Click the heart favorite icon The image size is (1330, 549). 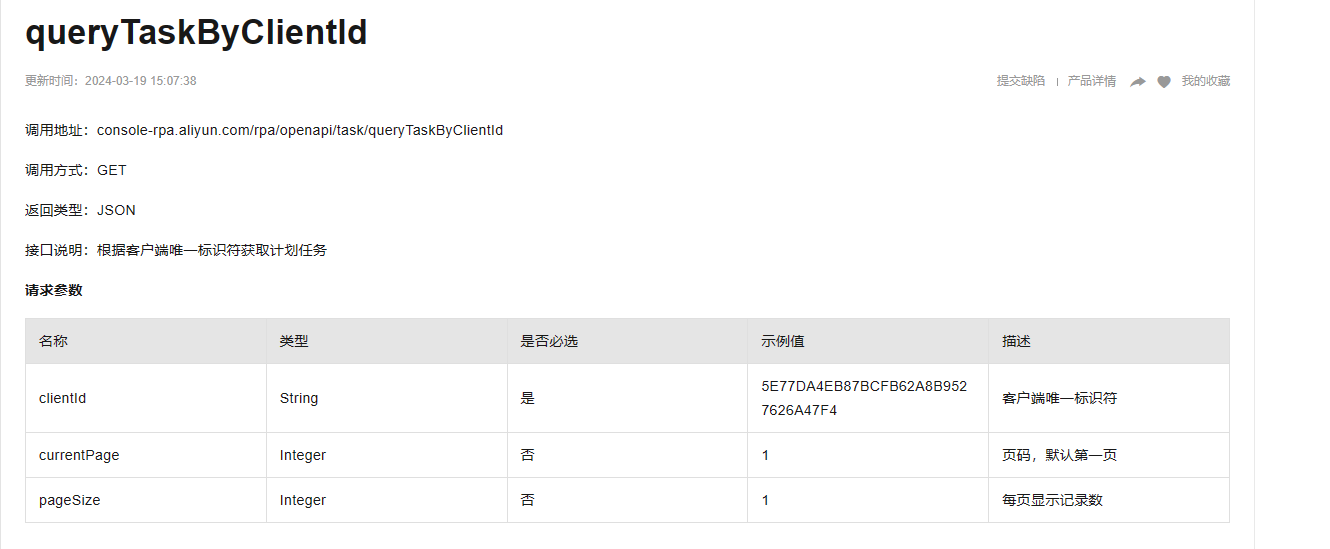tap(1164, 82)
